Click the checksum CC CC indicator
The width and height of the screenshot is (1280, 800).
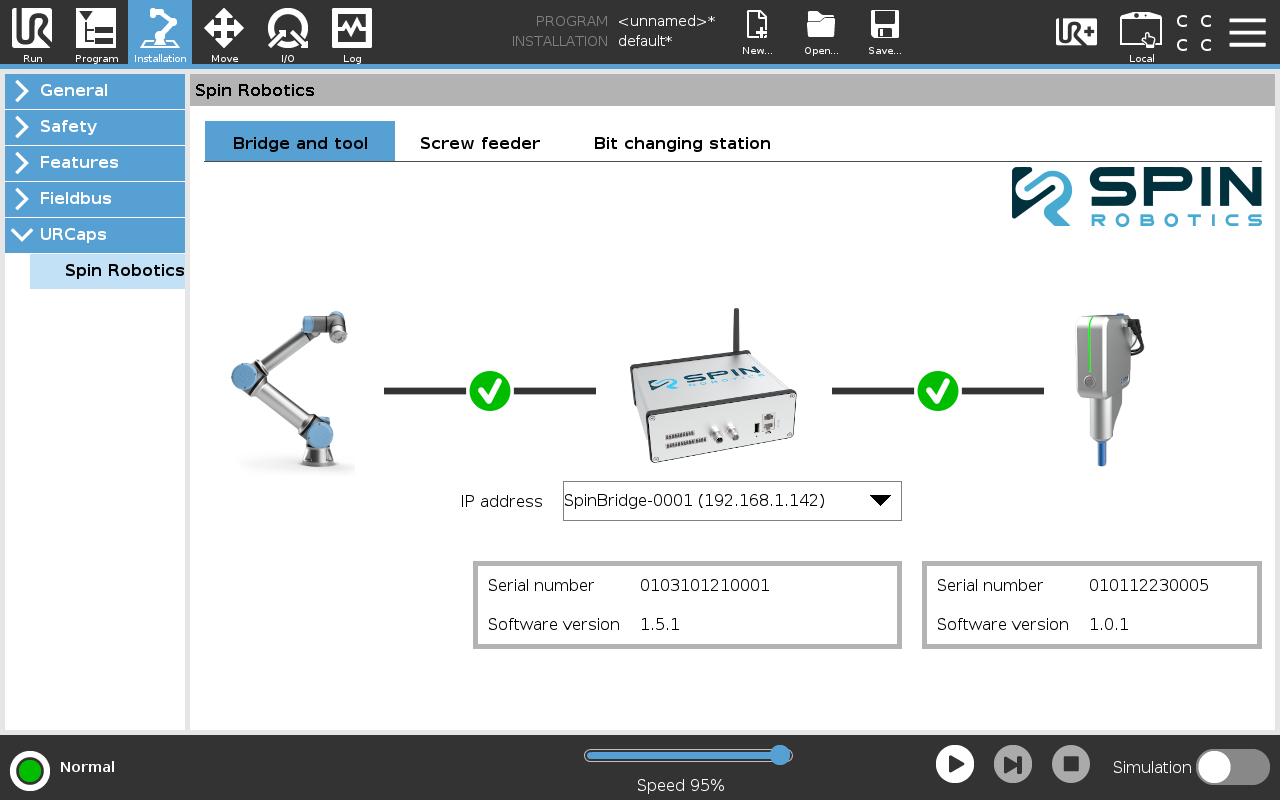point(1194,33)
